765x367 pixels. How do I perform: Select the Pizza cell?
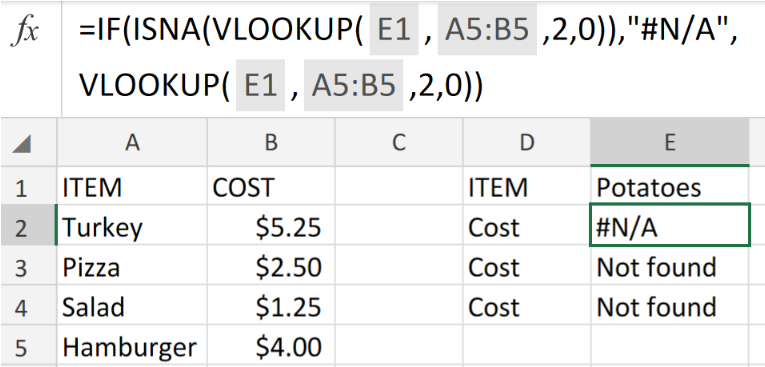pos(132,266)
